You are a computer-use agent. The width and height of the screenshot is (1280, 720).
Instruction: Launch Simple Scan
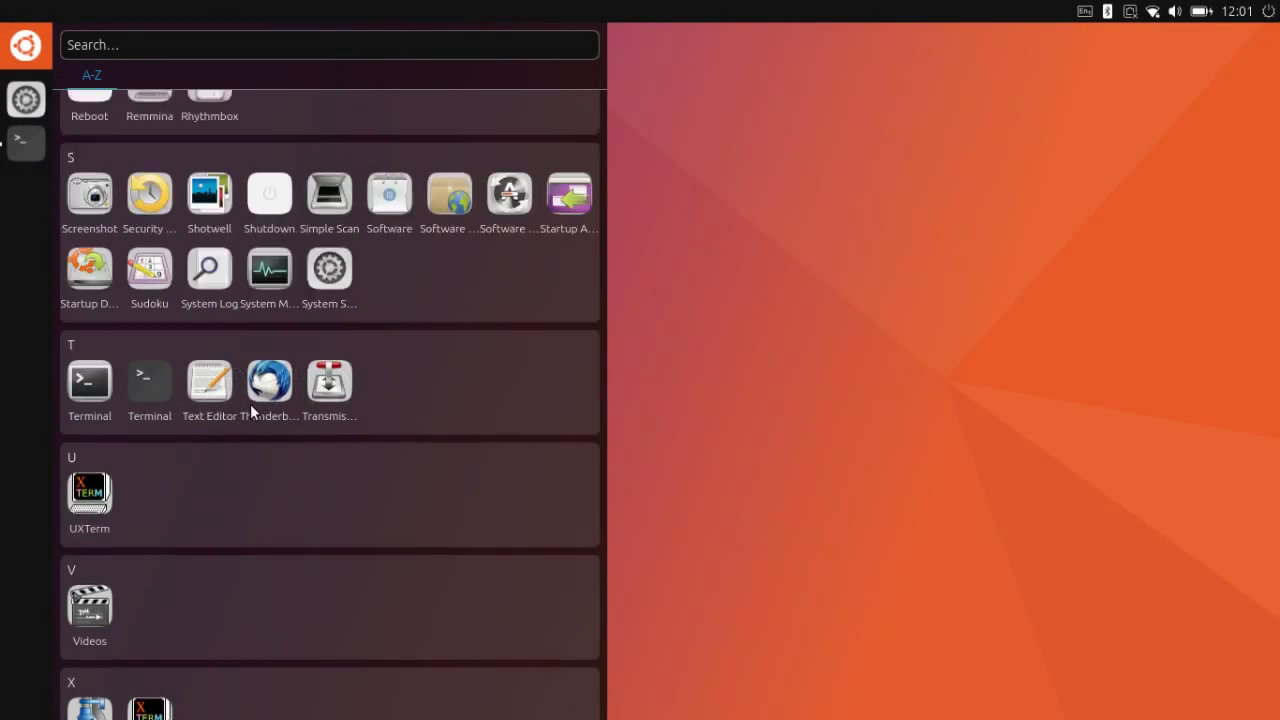click(329, 194)
